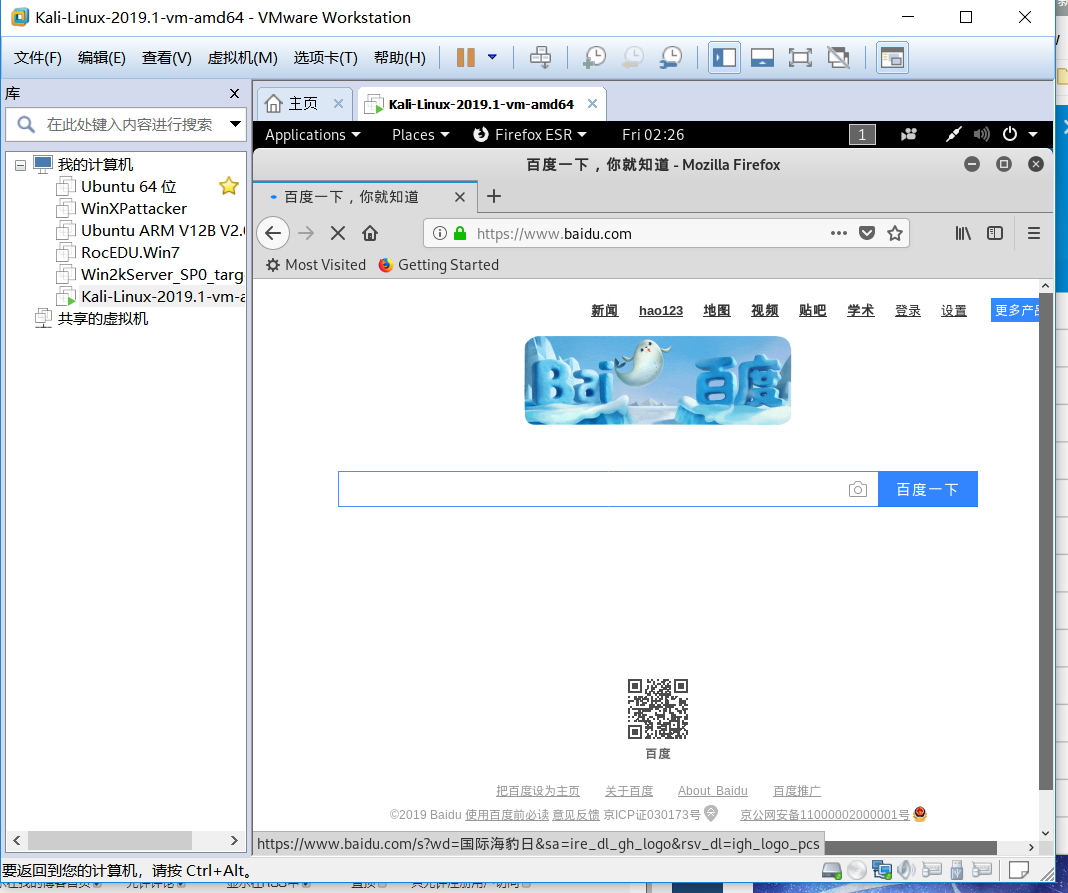Open the 选项卡(T) menu
The height and width of the screenshot is (893, 1068).
point(326,58)
